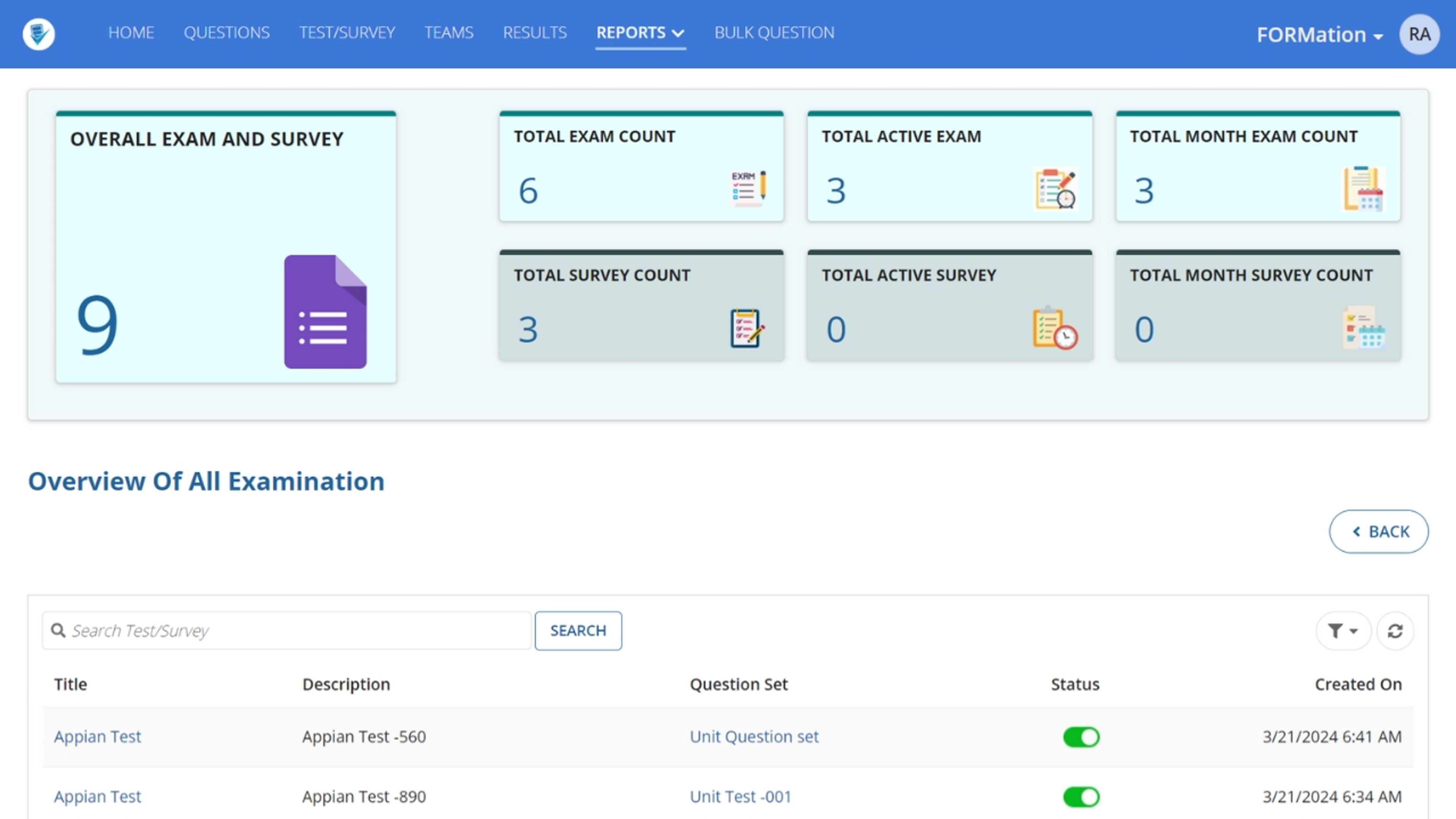Viewport: 1456px width, 819px height.
Task: Click the description cell Appian Test -560
Action: (x=364, y=737)
